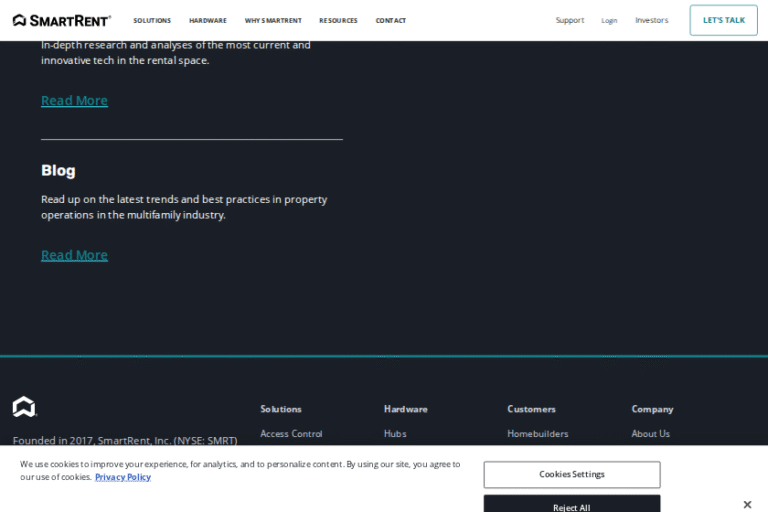Follow Read More under research section
This screenshot has height=512, width=768.
click(74, 100)
